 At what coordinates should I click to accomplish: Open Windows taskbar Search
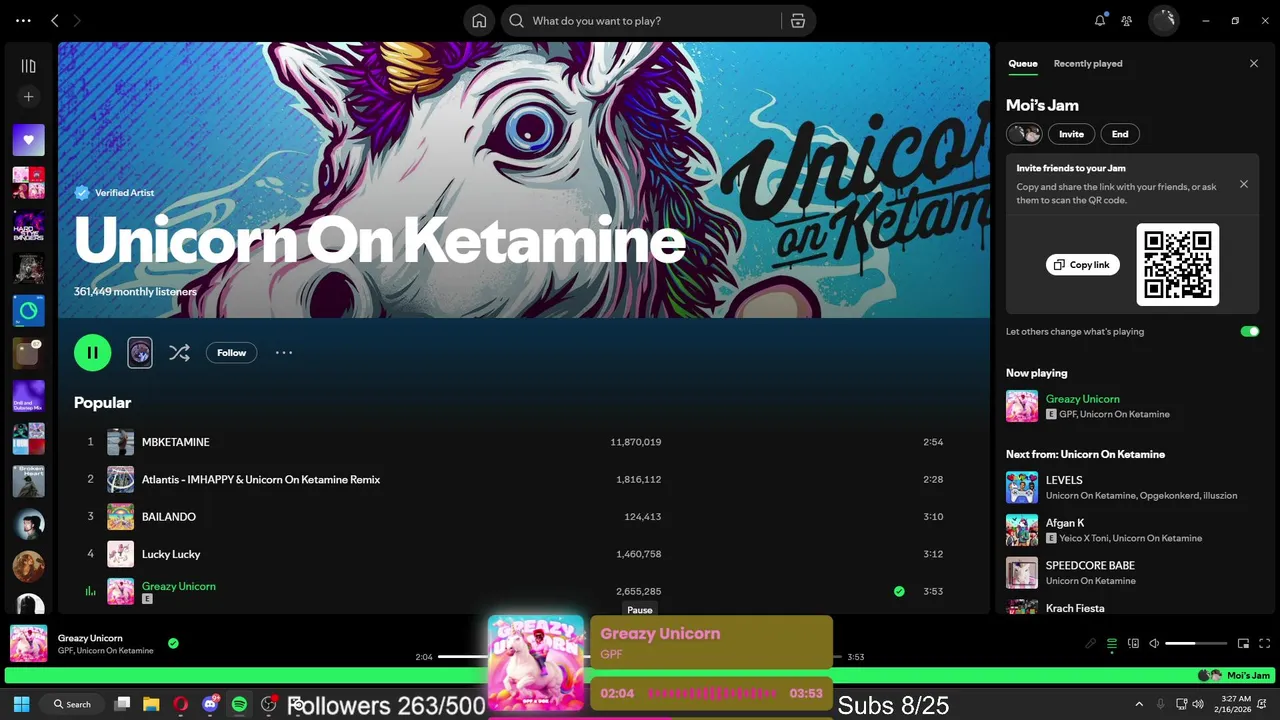point(72,704)
